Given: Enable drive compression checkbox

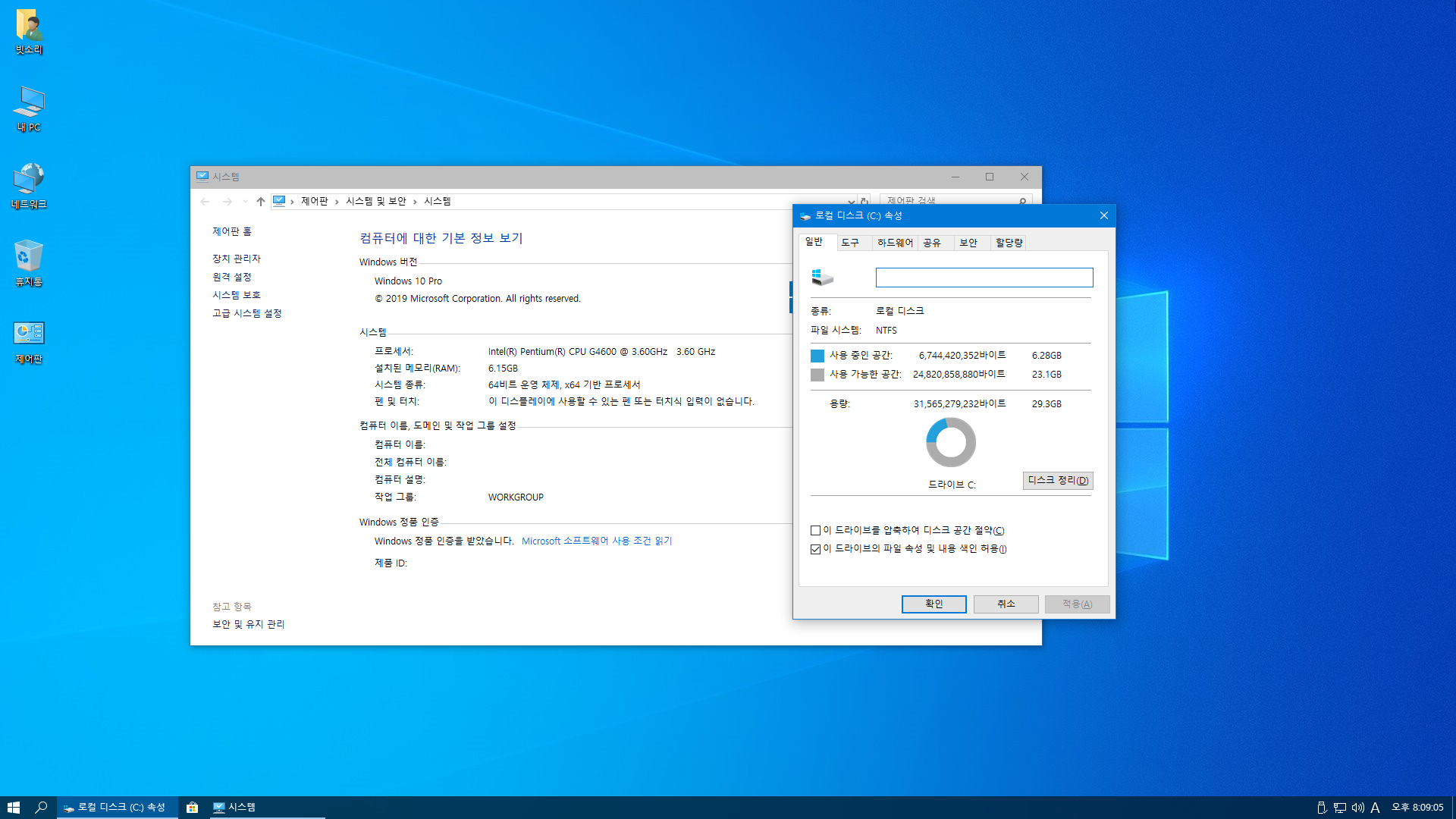Looking at the screenshot, I should (816, 531).
